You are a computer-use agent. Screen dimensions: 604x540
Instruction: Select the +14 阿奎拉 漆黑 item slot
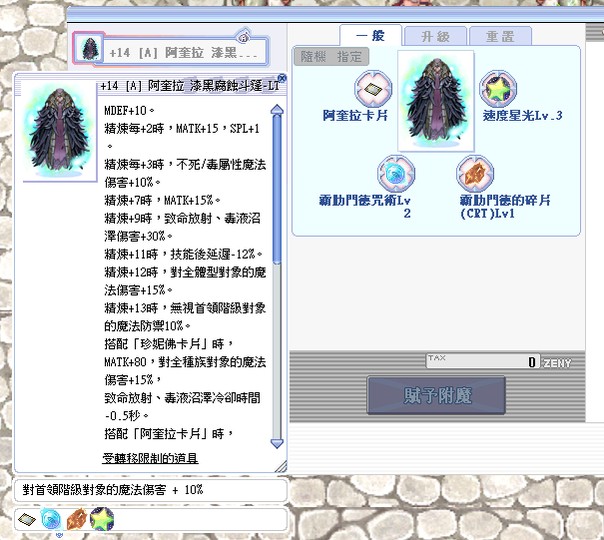170,49
